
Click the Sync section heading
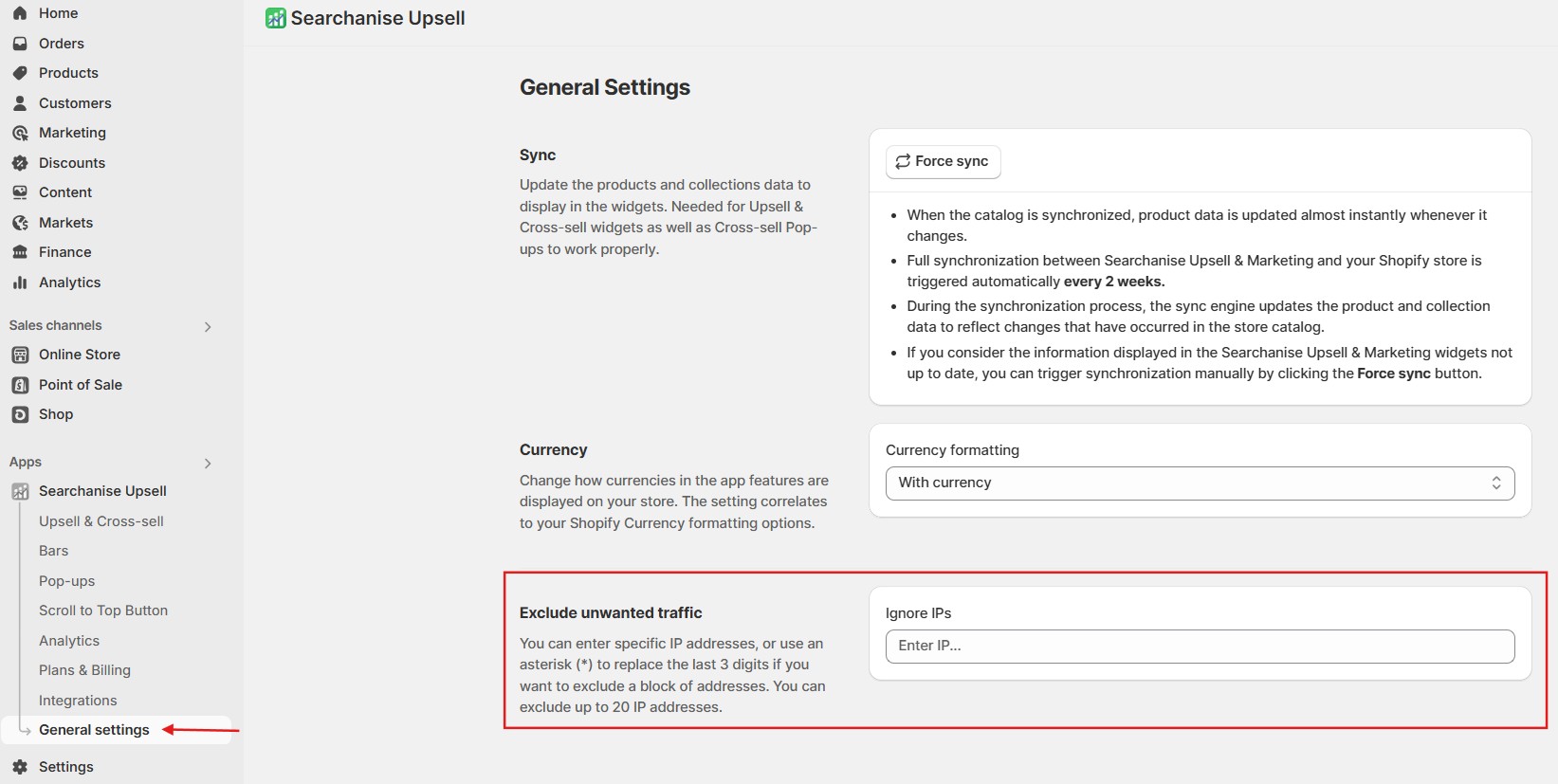(538, 155)
